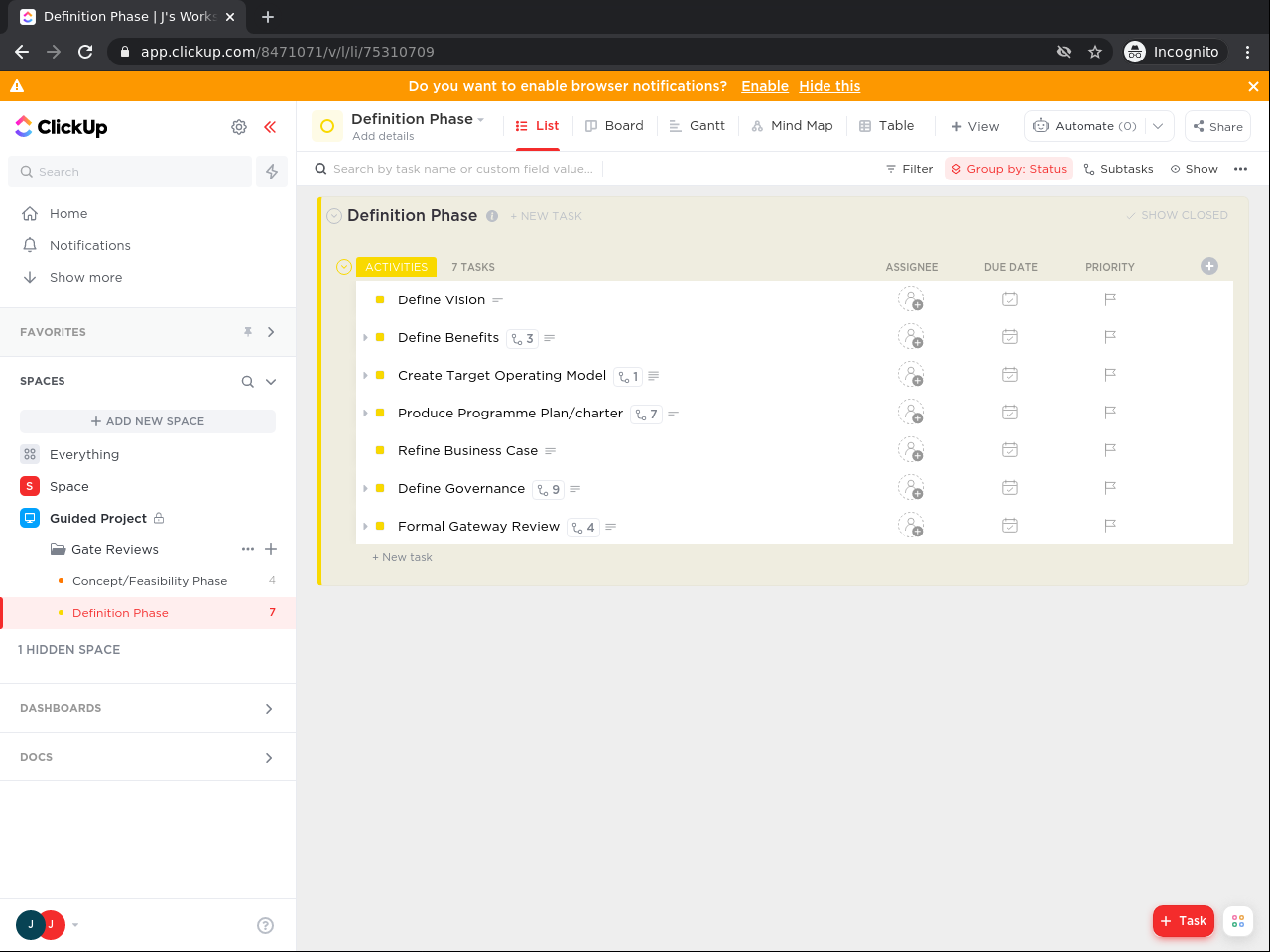This screenshot has height=952, width=1270.
Task: Click the Enable notifications link
Action: (x=764, y=86)
